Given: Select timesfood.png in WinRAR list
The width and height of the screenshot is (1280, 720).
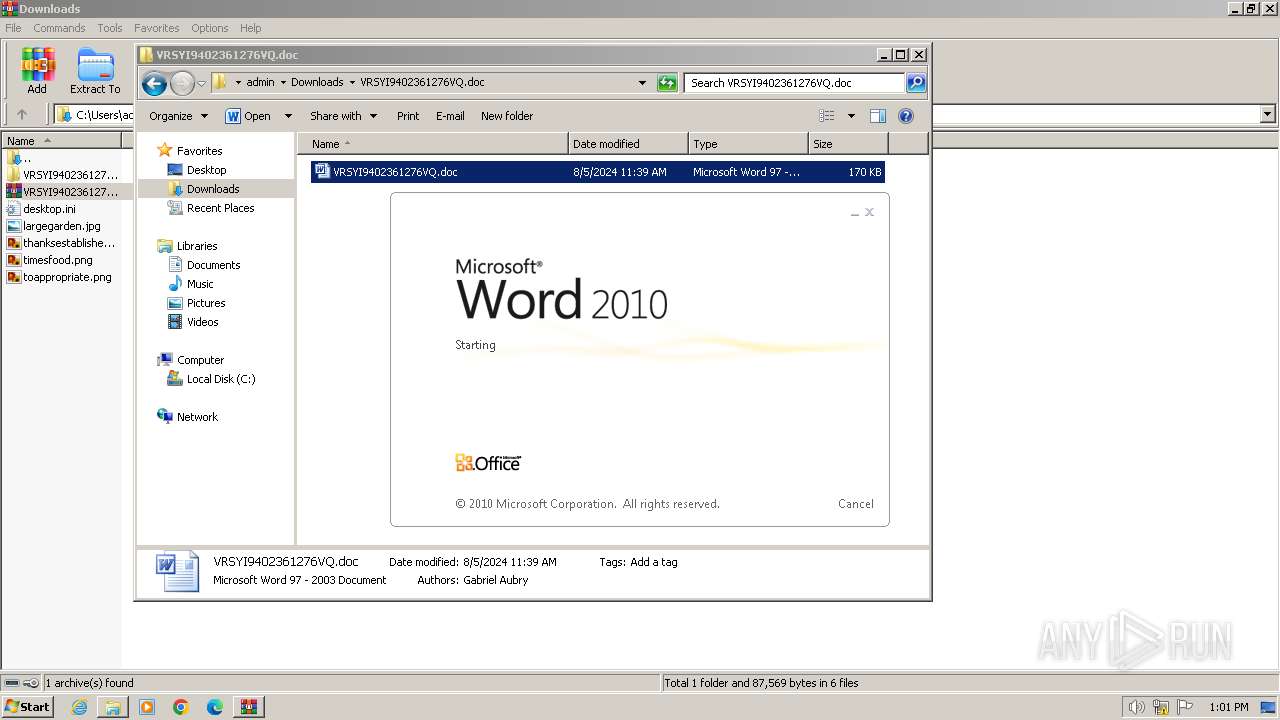Looking at the screenshot, I should pyautogui.click(x=57, y=260).
